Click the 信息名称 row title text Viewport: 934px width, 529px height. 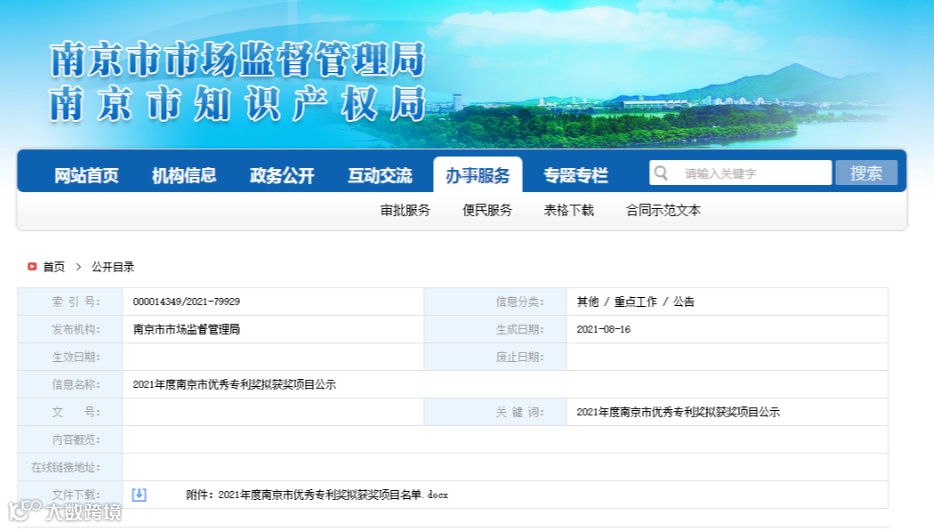click(234, 385)
